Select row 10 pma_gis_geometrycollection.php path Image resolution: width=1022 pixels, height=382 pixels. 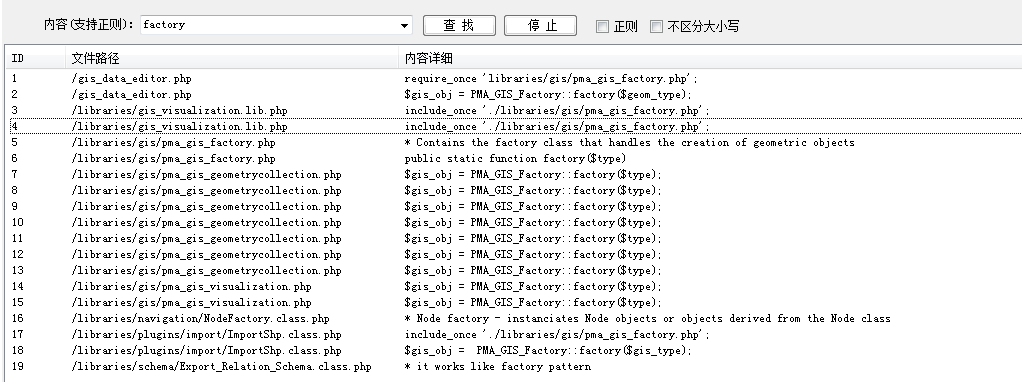pos(207,222)
